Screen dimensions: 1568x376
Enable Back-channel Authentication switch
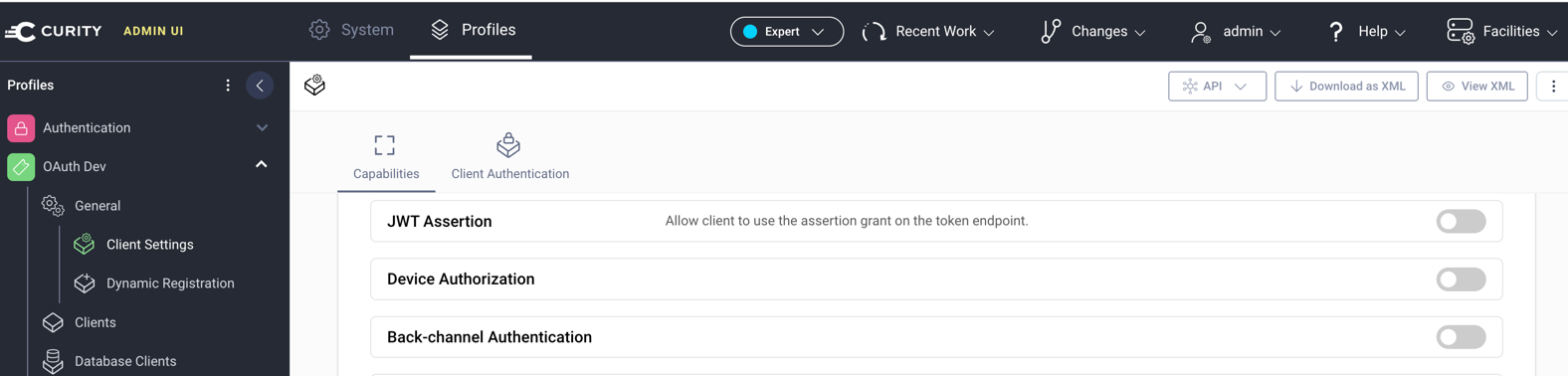1461,337
